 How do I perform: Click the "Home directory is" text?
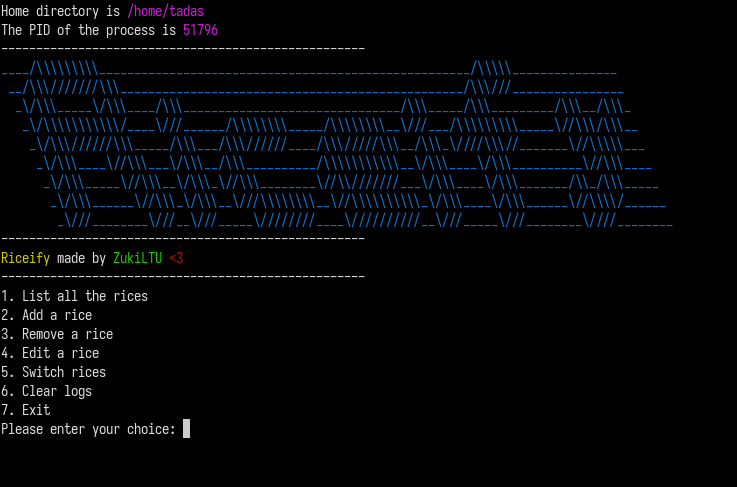click(60, 11)
